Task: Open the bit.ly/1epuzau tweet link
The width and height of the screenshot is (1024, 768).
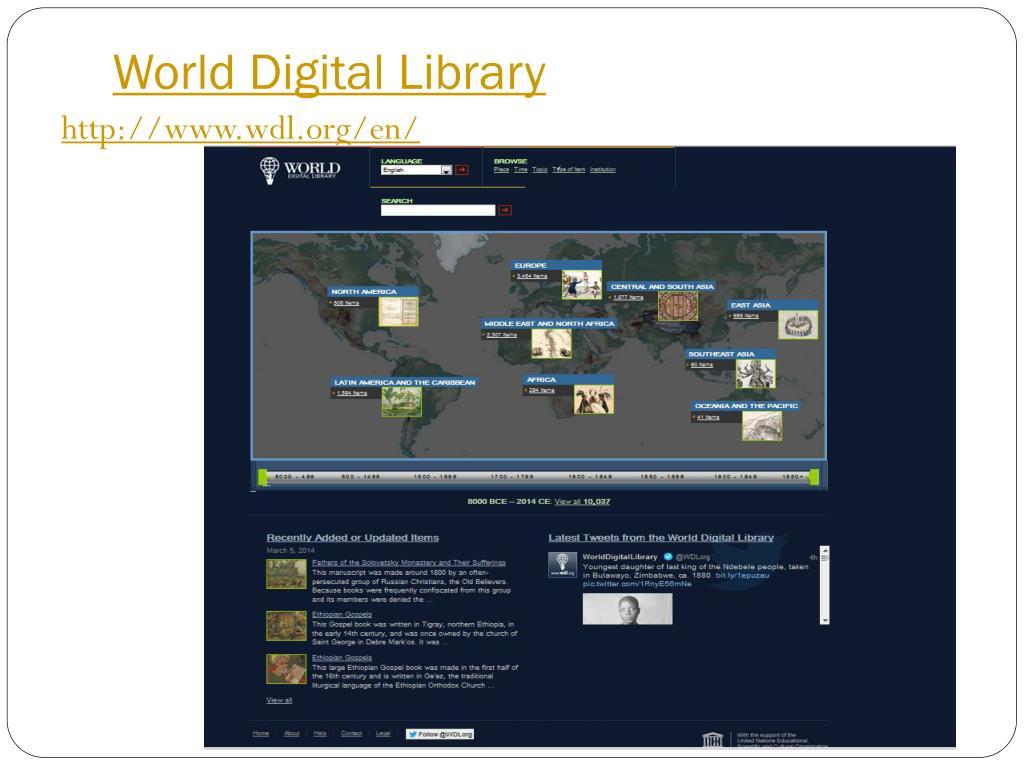Action: tap(743, 575)
